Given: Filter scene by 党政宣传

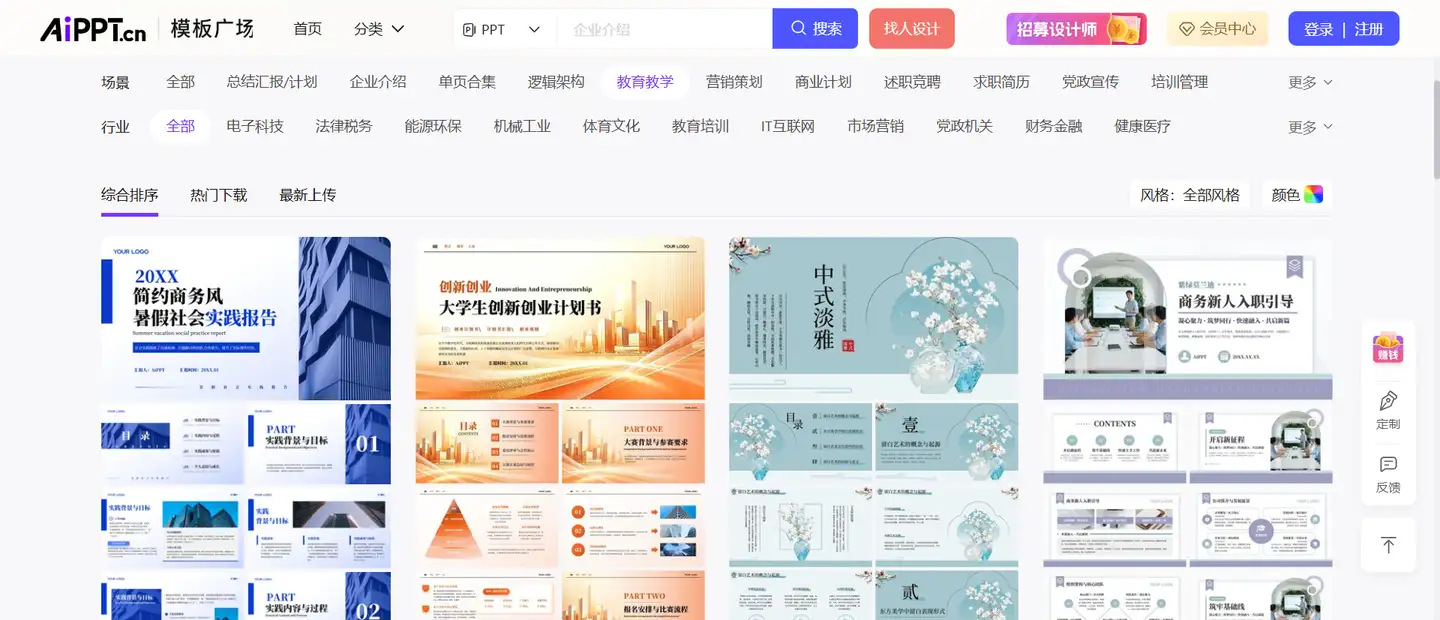Looking at the screenshot, I should click(1090, 82).
